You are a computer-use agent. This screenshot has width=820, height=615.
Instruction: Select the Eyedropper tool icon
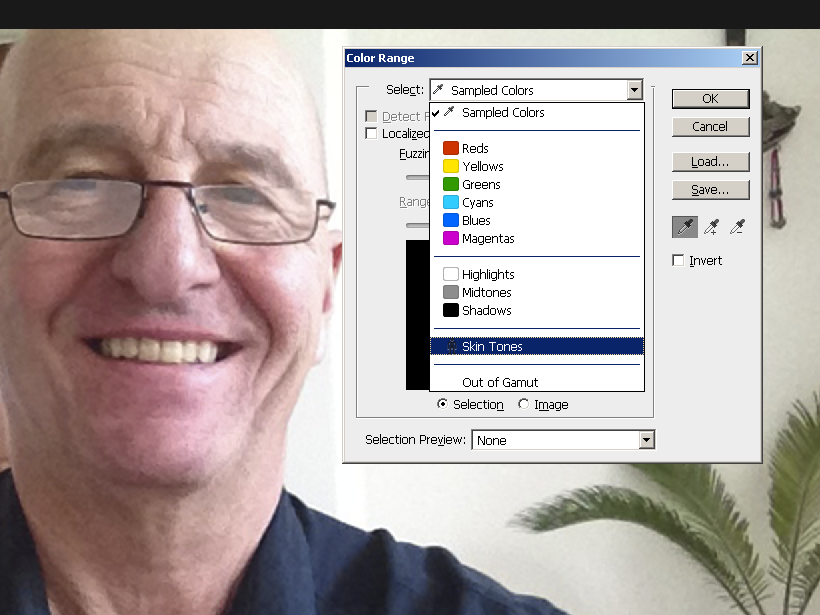pos(685,227)
